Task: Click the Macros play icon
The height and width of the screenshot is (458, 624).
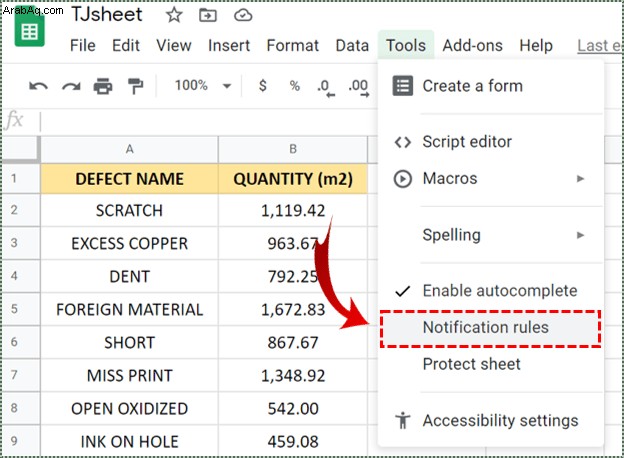Action: point(403,179)
